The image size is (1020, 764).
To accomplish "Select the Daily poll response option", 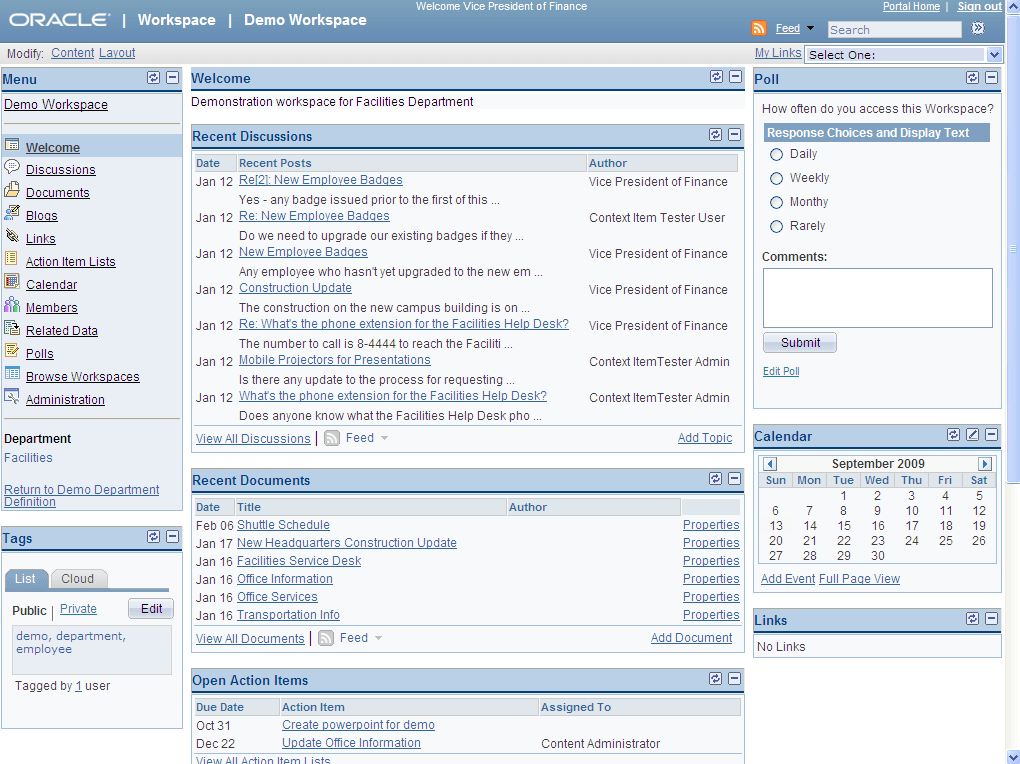I will click(x=775, y=154).
